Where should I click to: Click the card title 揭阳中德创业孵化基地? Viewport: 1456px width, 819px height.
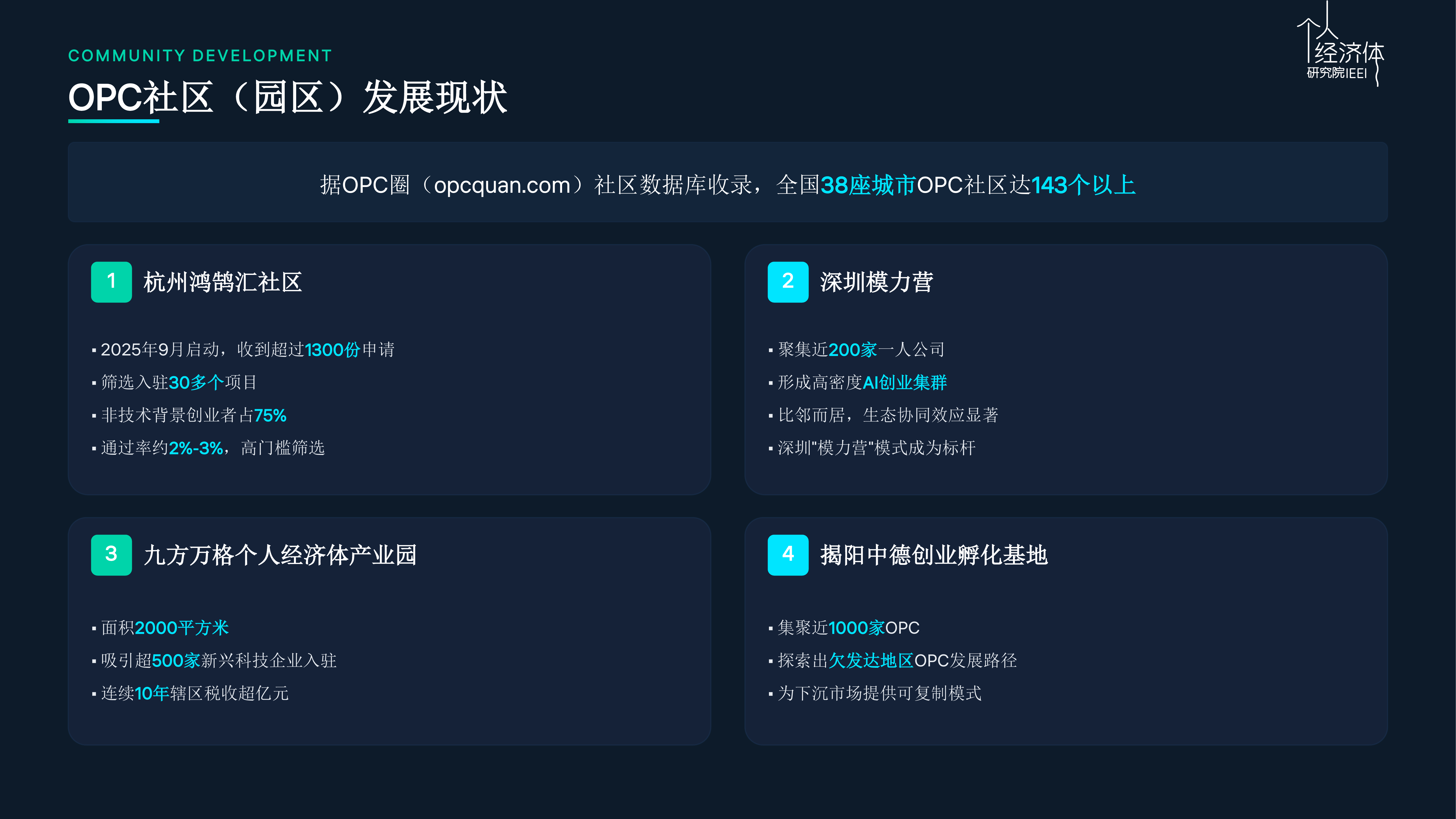coord(934,555)
